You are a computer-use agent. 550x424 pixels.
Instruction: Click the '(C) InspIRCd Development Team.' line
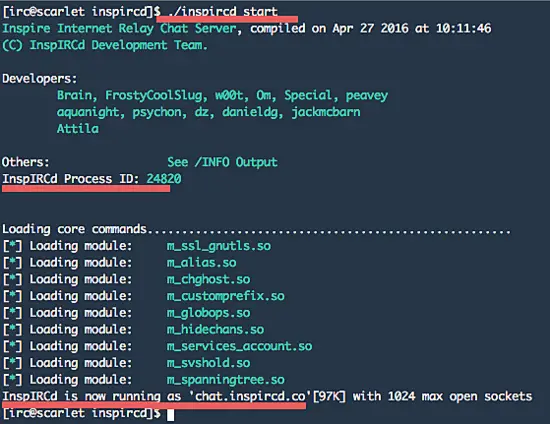(105, 45)
